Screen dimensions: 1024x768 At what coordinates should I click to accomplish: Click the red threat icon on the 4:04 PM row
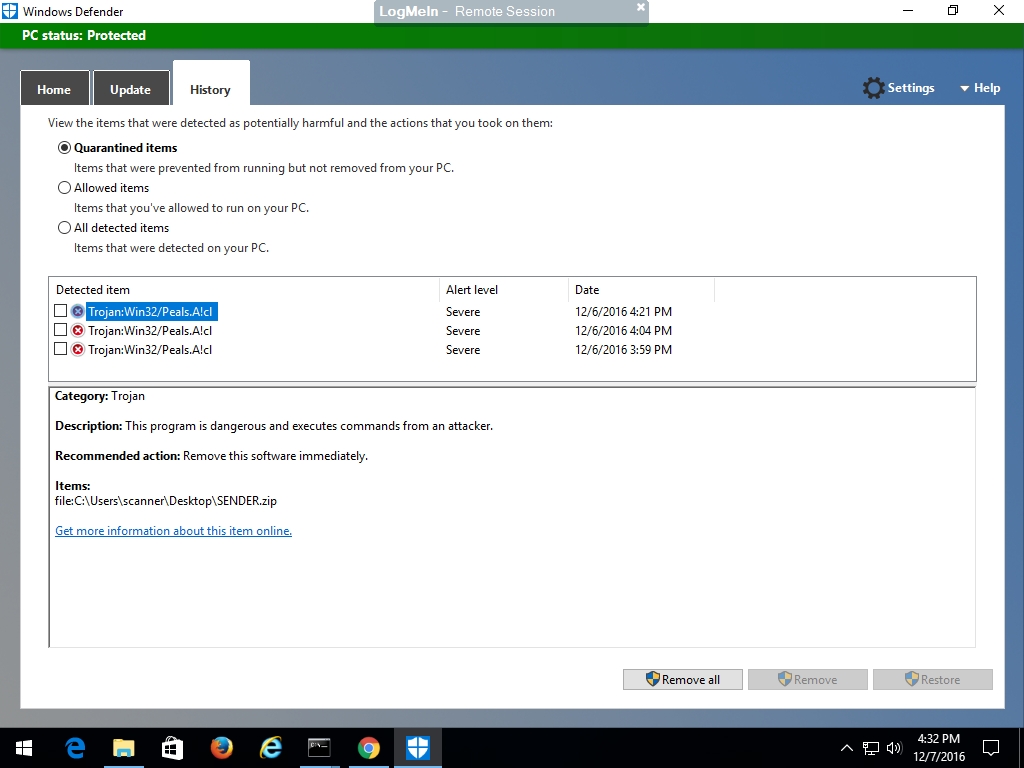pyautogui.click(x=78, y=330)
